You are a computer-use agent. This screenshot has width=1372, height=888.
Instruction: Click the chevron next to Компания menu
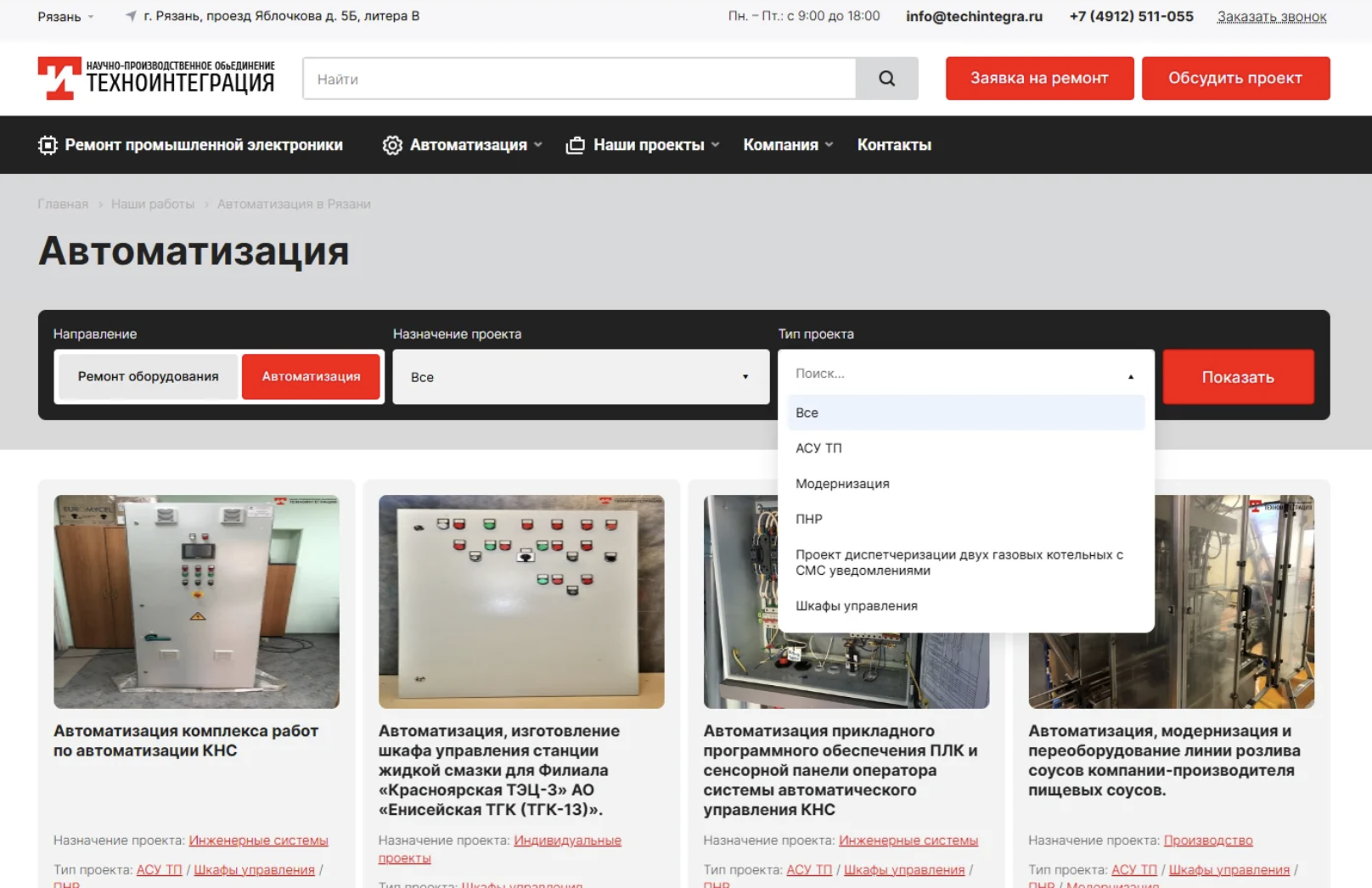coord(829,145)
